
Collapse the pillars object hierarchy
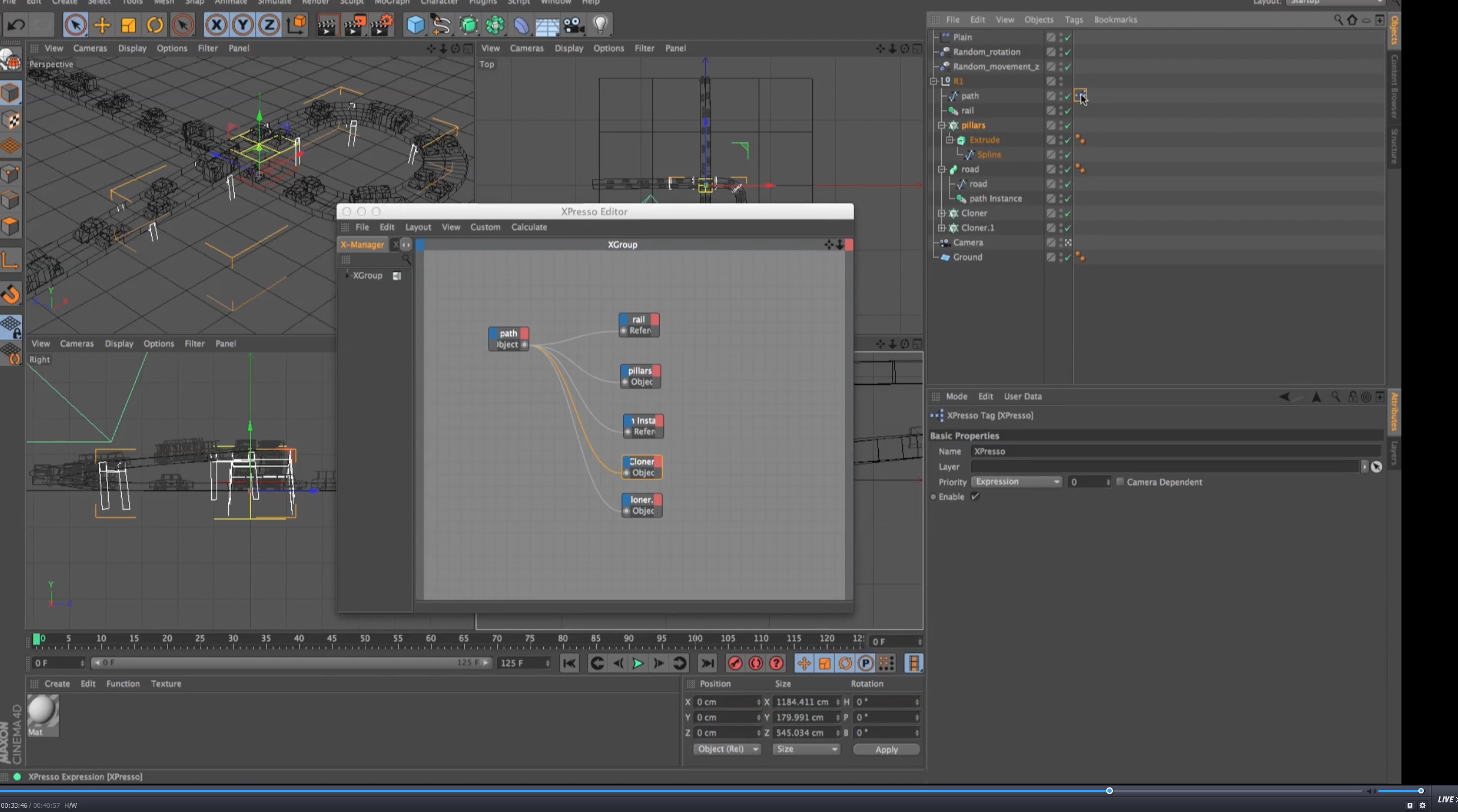point(942,125)
